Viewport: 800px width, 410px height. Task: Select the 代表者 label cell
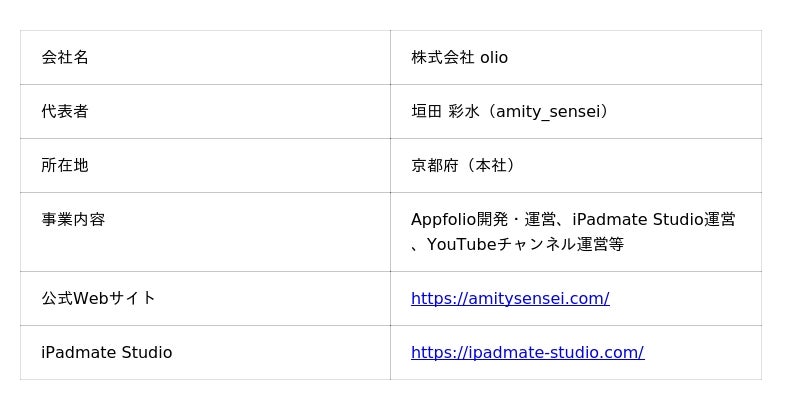(65, 111)
